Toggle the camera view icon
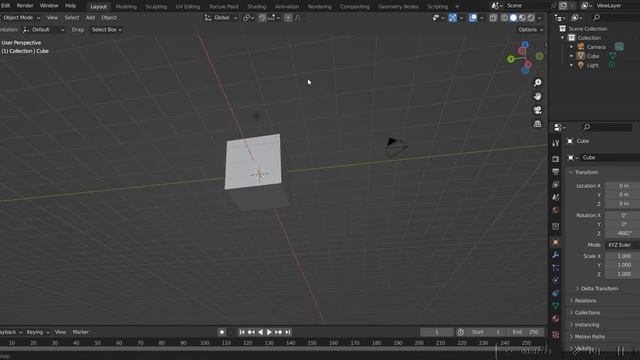Image resolution: width=640 pixels, height=360 pixels. (538, 110)
